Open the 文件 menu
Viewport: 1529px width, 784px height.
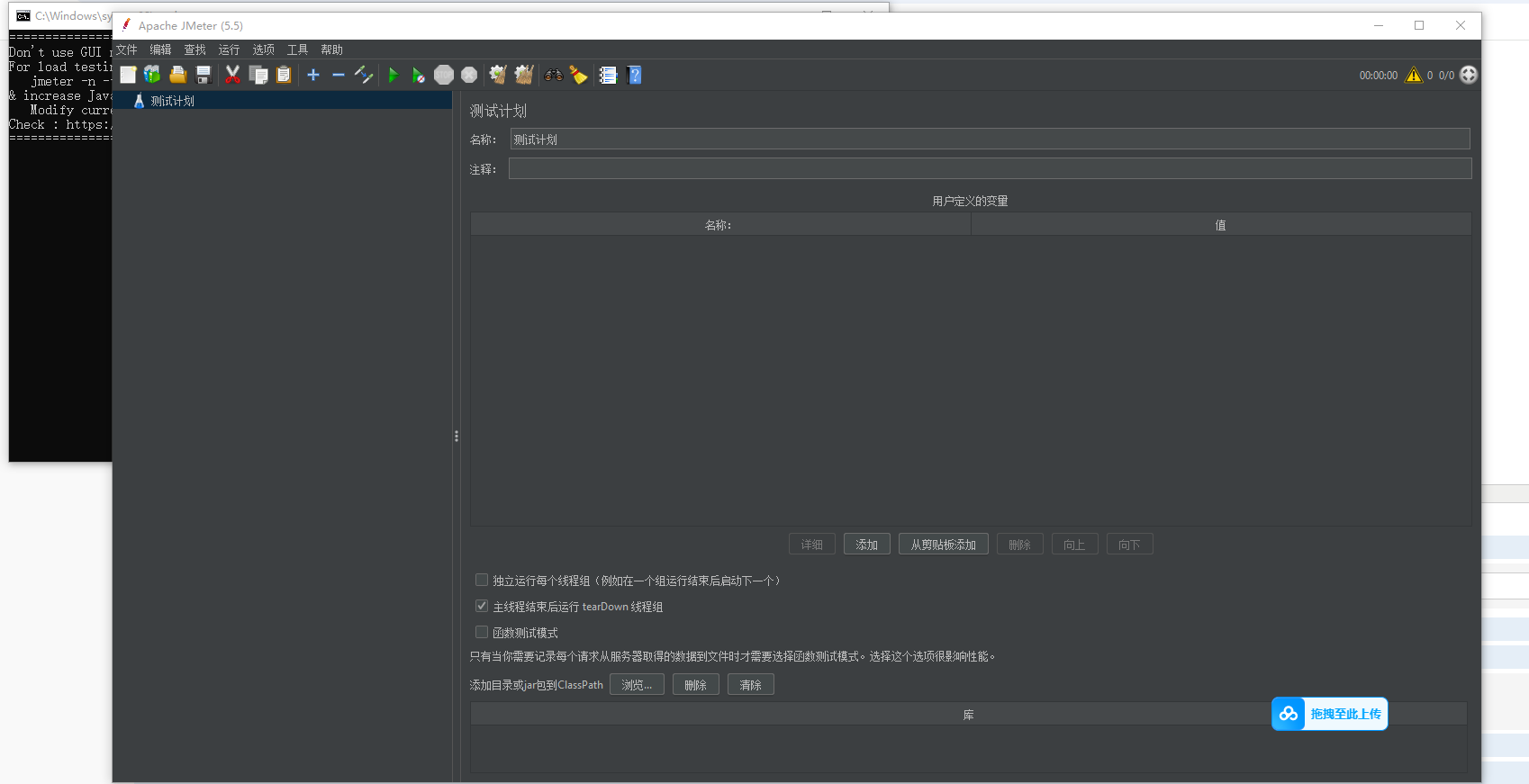click(x=127, y=50)
